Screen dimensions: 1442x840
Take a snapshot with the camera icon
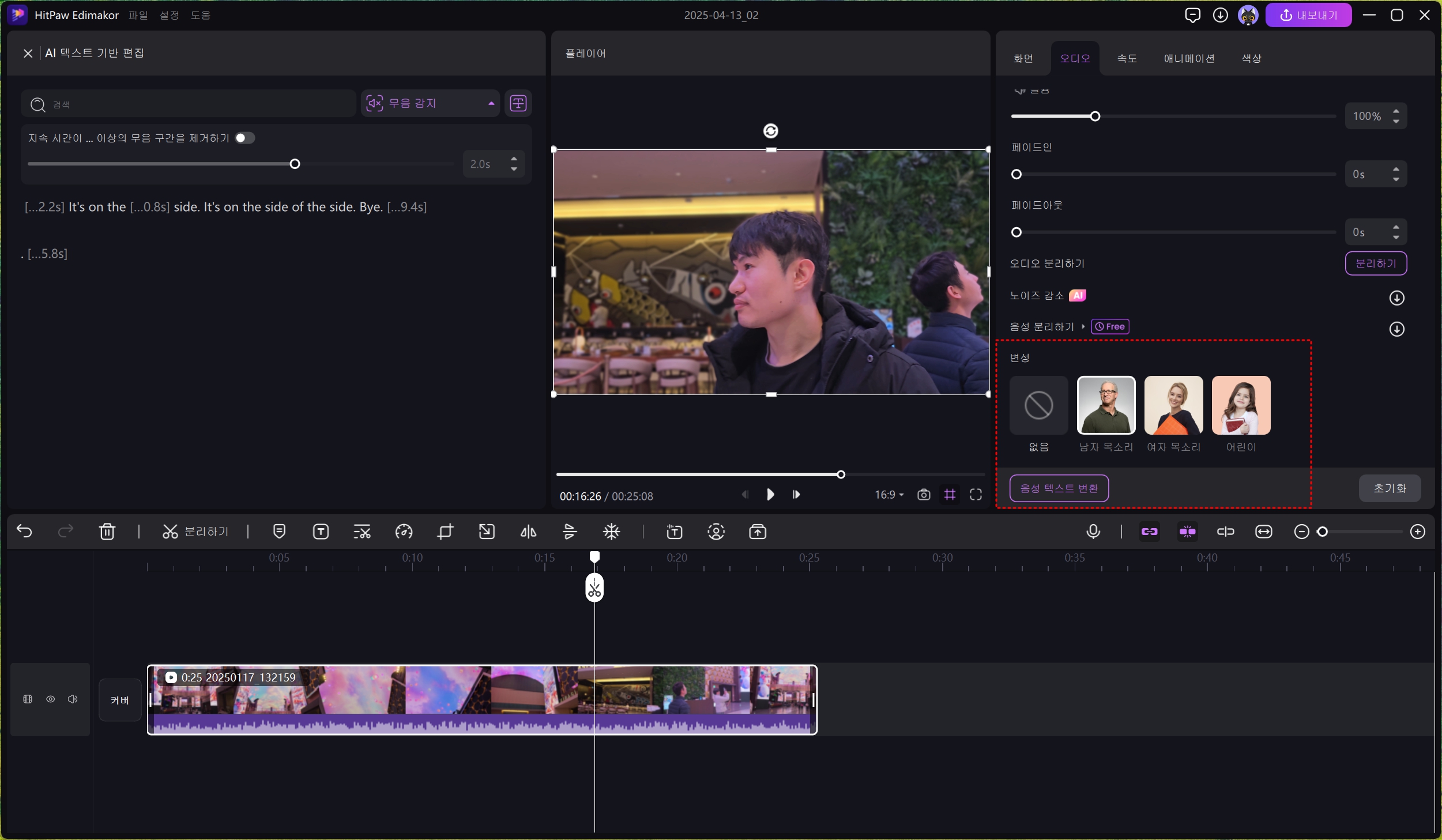point(924,495)
